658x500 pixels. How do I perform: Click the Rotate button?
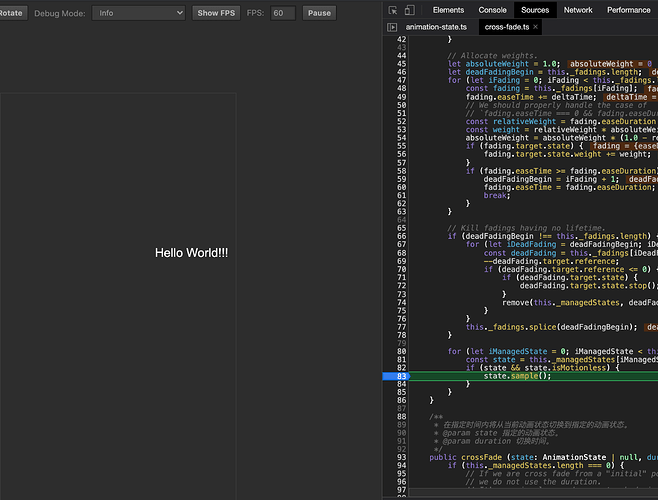tap(11, 13)
